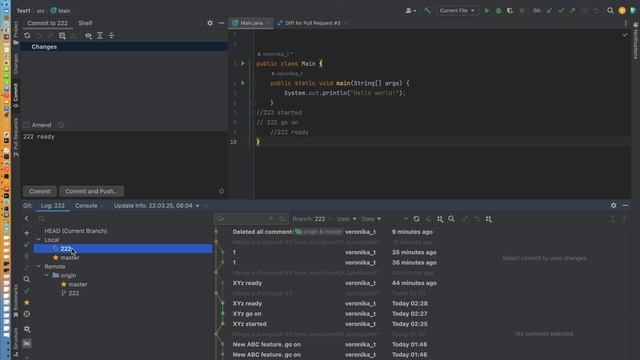Select remote origin master branch
The width and height of the screenshot is (640, 360).
click(78, 284)
